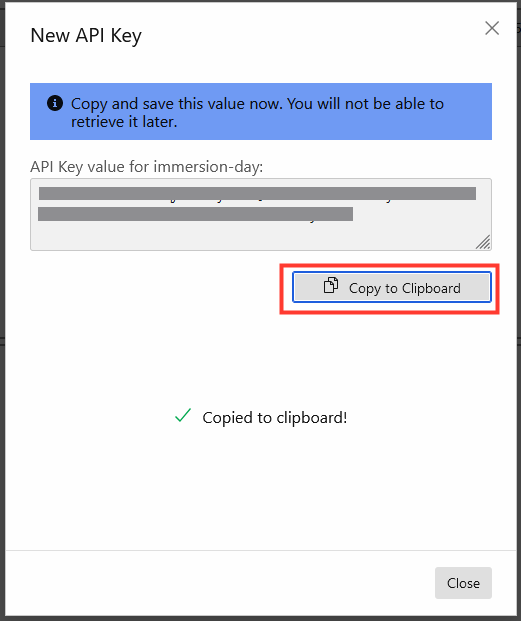Select the Copied to clipboard! message

[x=274, y=418]
